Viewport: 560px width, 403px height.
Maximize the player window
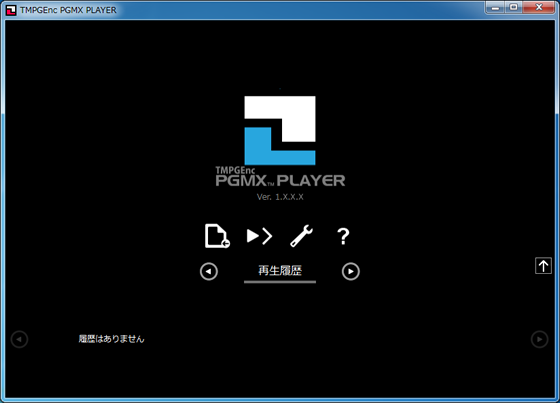514,8
